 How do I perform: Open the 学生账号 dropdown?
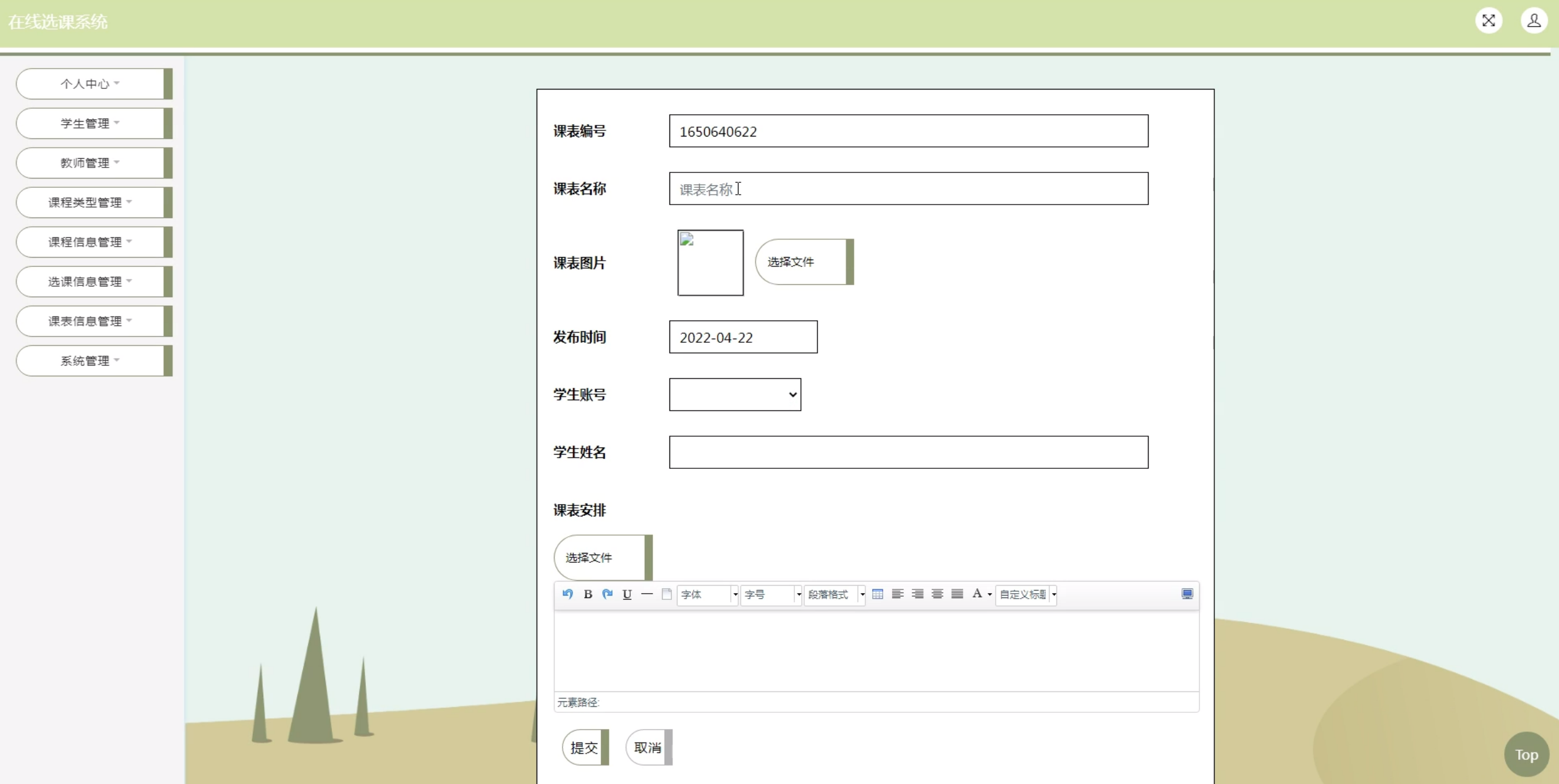[734, 394]
